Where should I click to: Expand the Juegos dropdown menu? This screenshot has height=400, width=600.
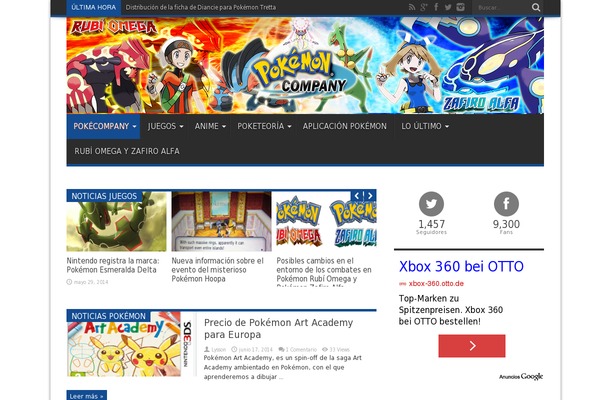click(165, 126)
